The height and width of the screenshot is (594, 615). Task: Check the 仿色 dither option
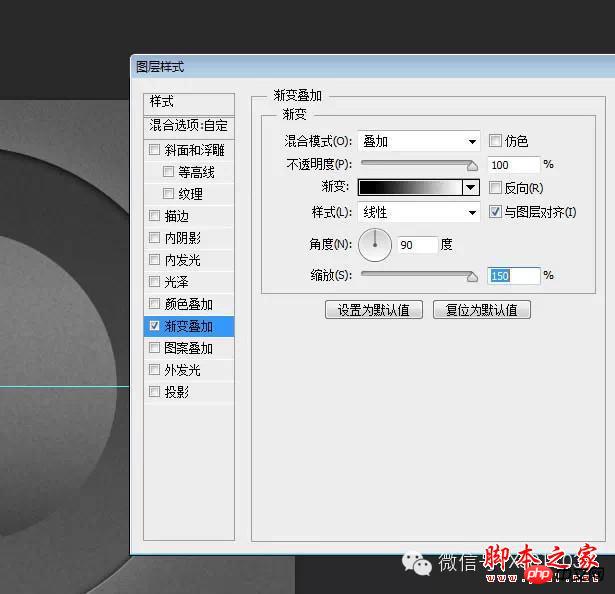pyautogui.click(x=495, y=140)
